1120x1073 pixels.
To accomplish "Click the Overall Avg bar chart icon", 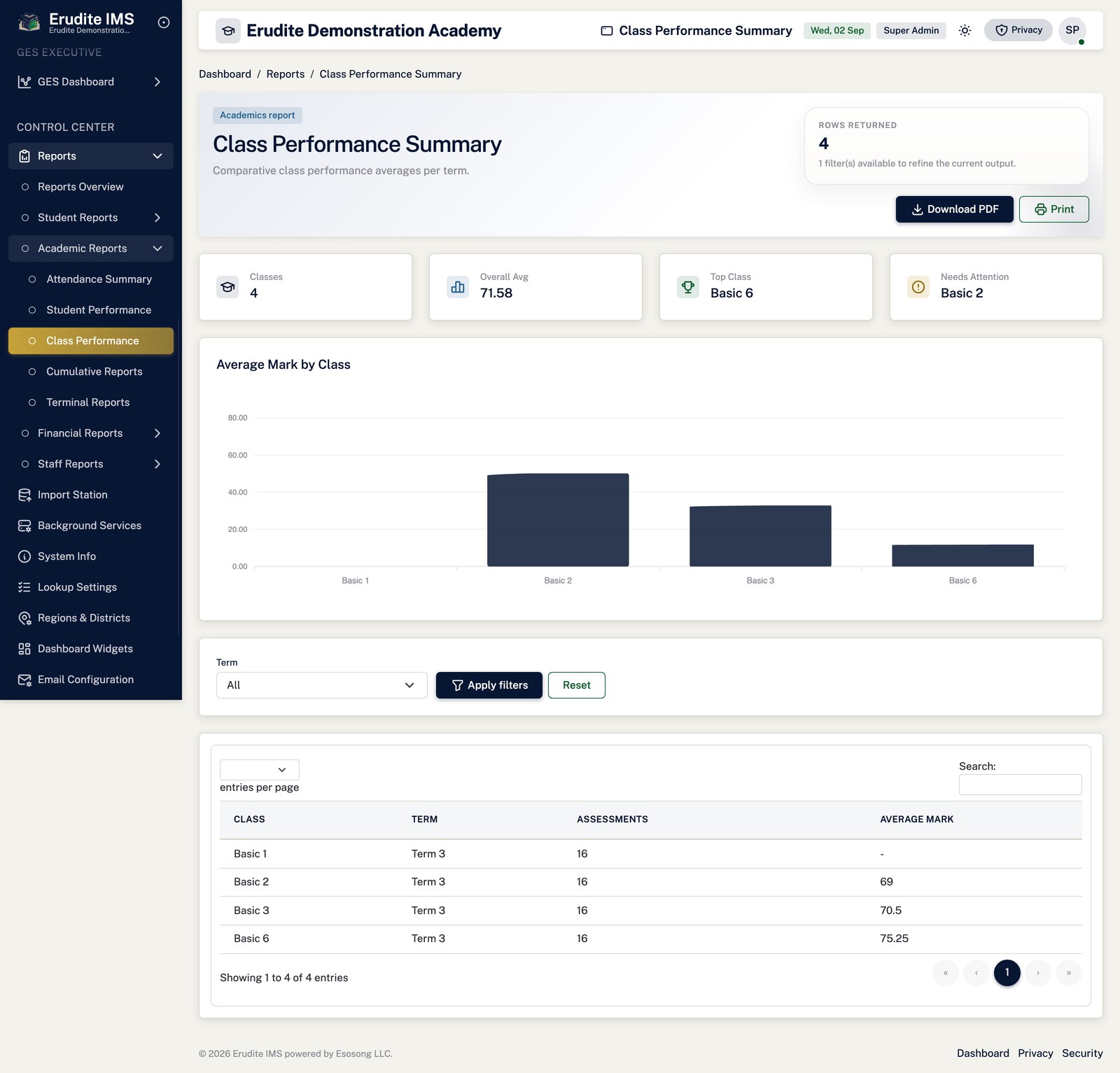I will (x=458, y=287).
